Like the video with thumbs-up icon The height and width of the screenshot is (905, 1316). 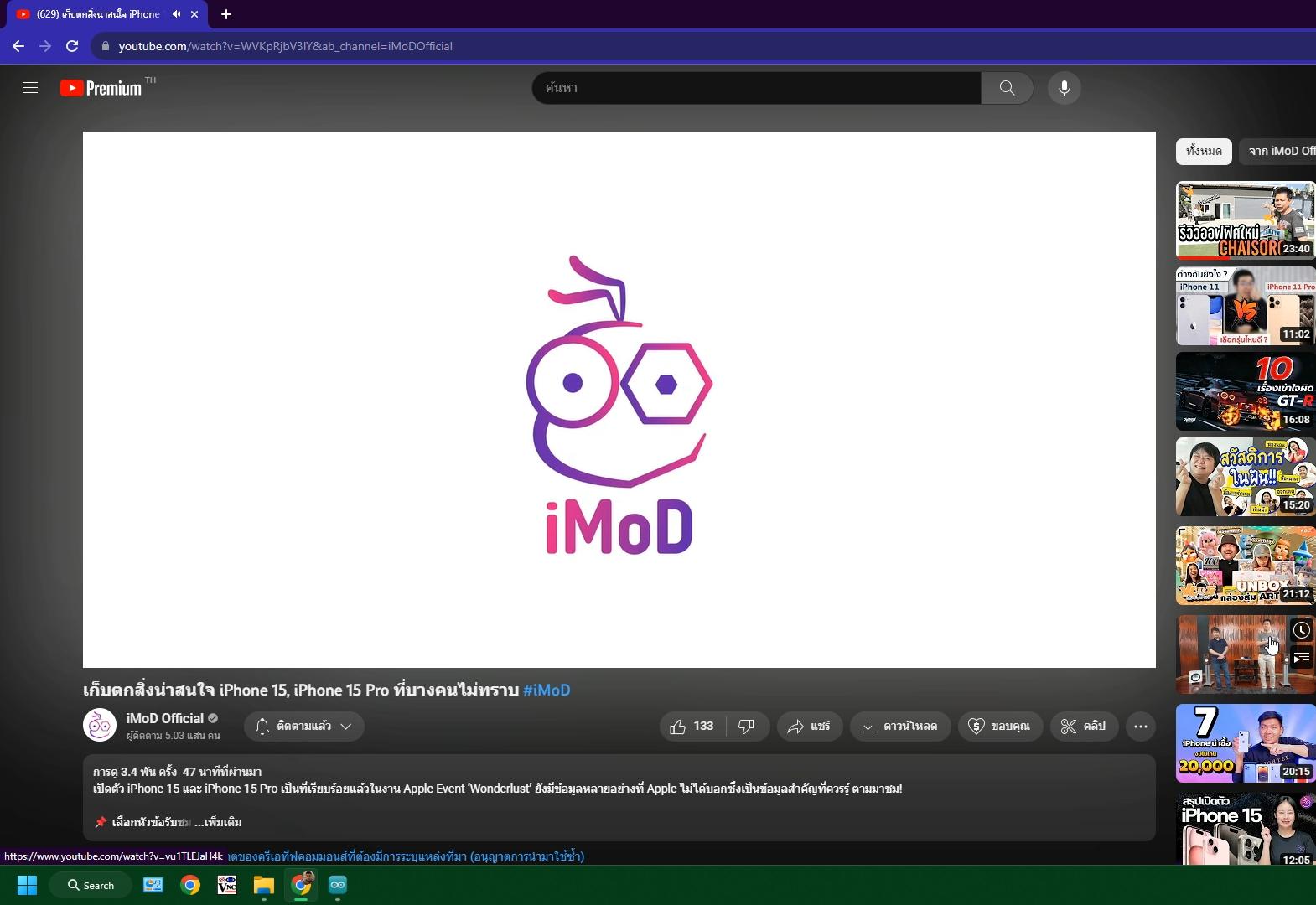pyautogui.click(x=693, y=727)
